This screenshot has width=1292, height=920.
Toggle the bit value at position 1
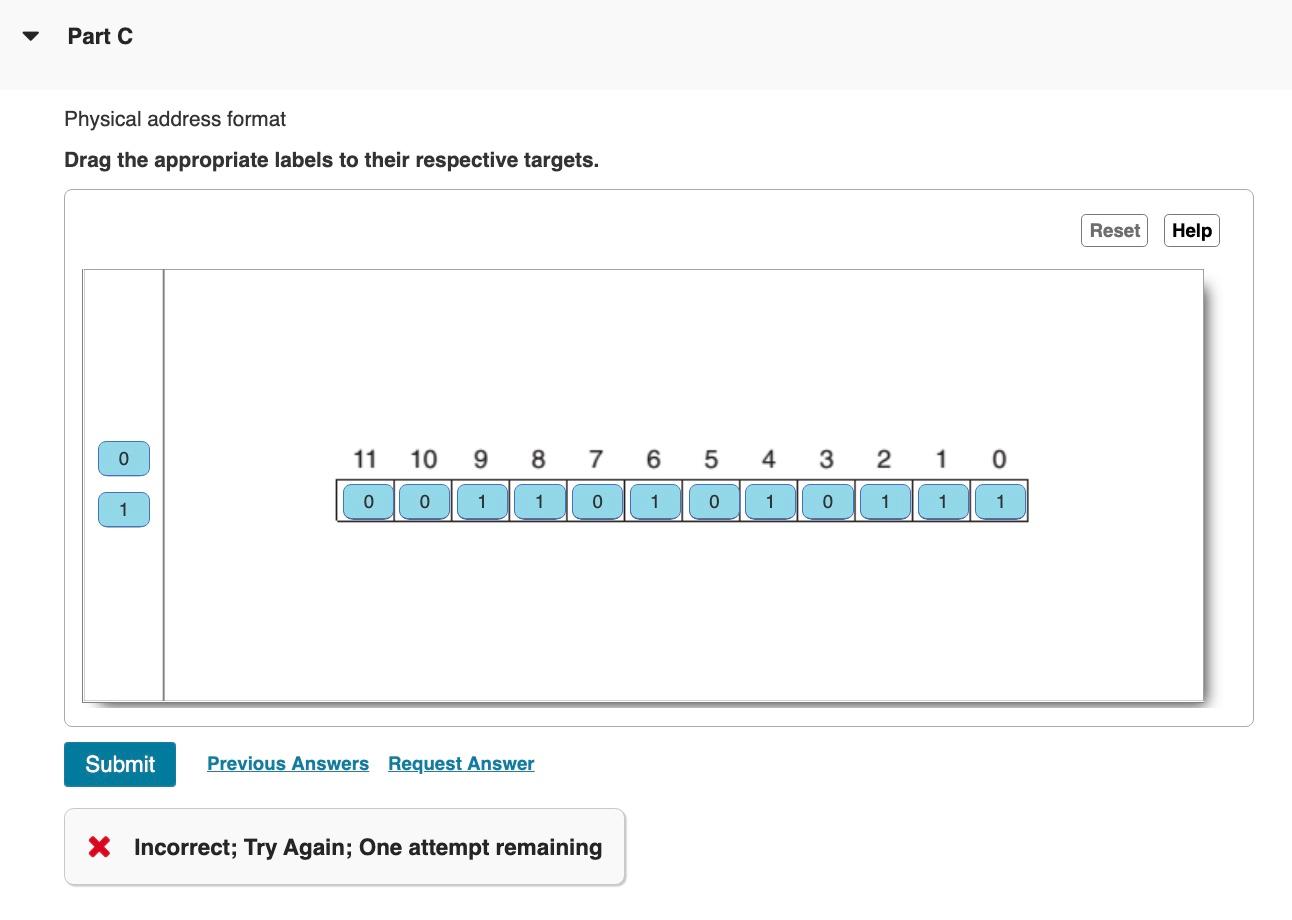pos(943,501)
